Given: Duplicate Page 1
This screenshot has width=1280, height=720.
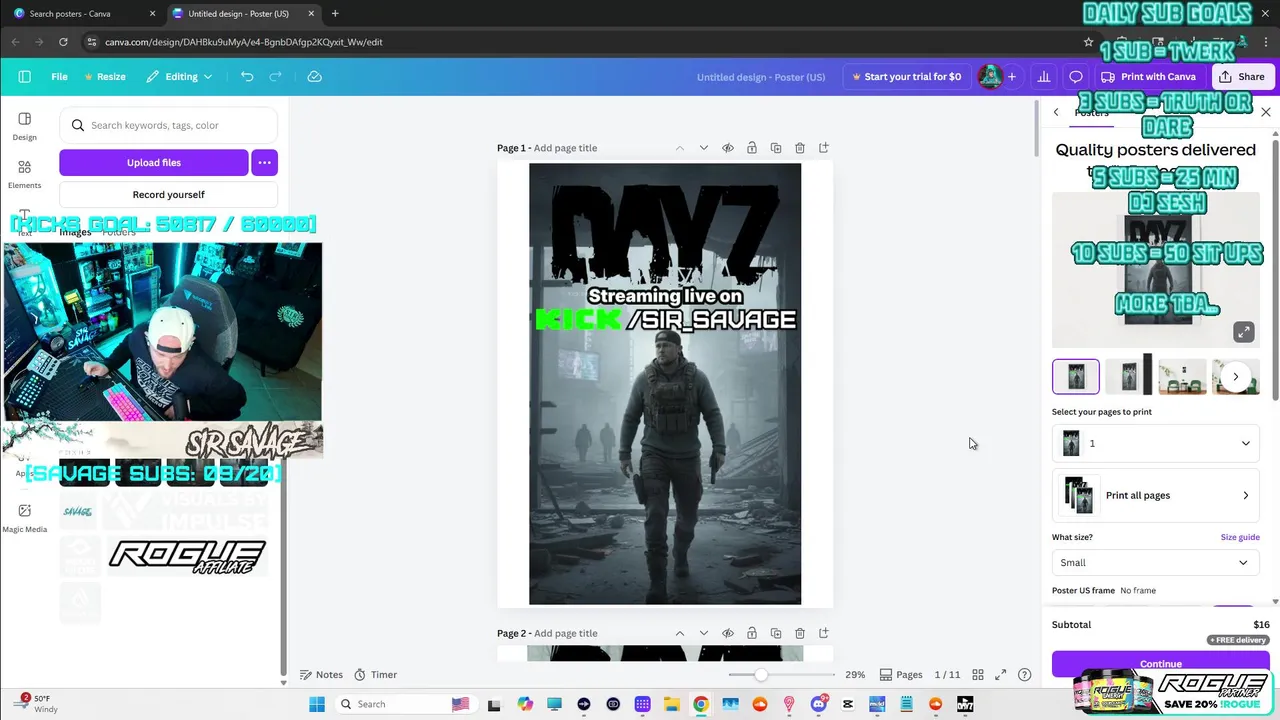Looking at the screenshot, I should [776, 148].
